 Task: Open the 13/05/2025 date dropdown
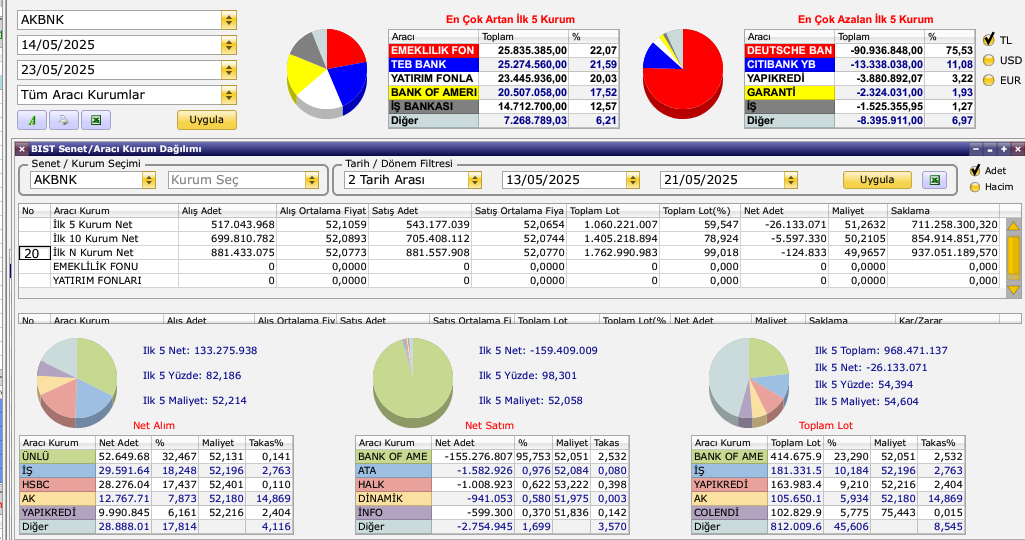tap(632, 180)
